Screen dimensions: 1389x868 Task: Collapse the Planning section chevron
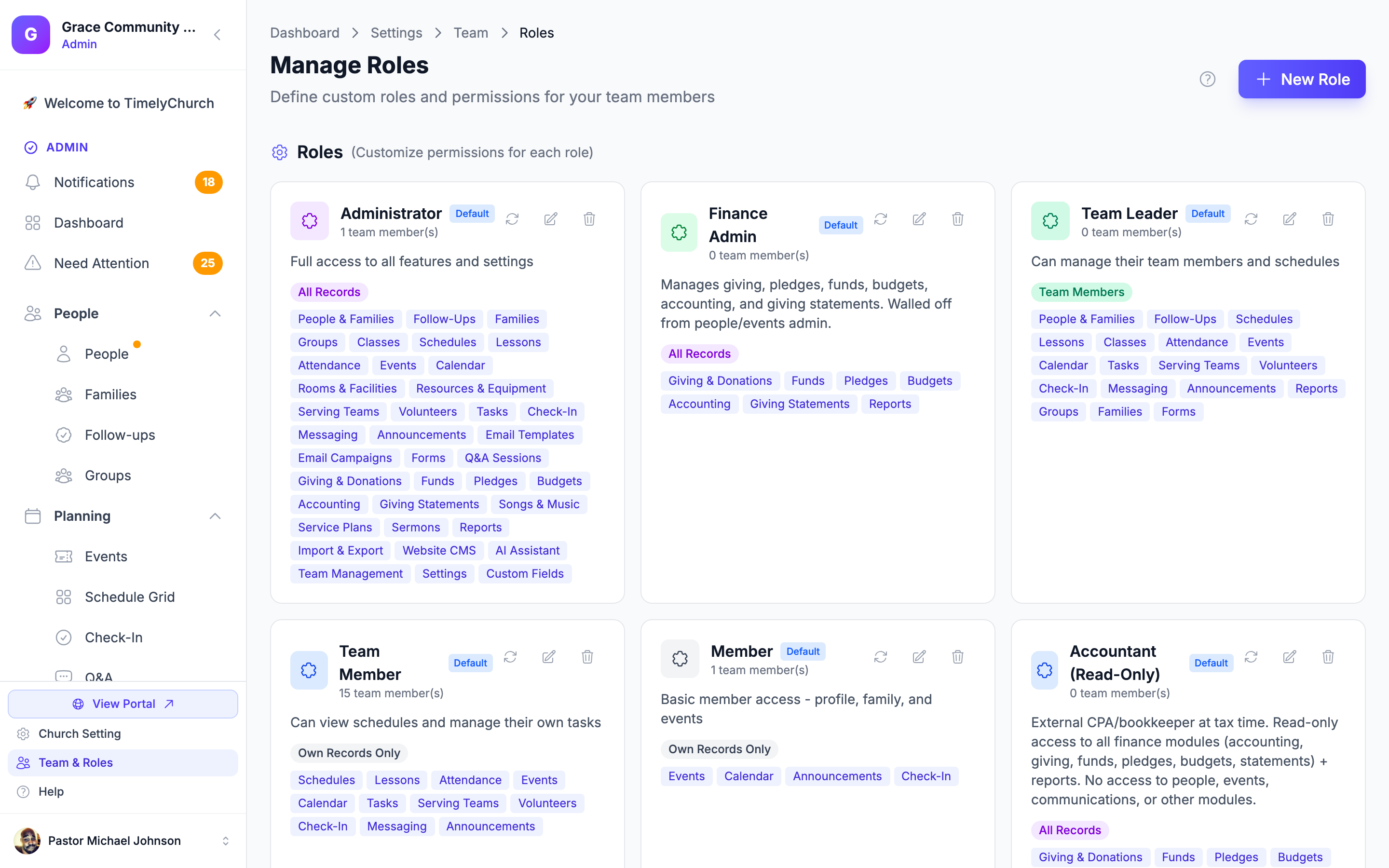pos(215,516)
